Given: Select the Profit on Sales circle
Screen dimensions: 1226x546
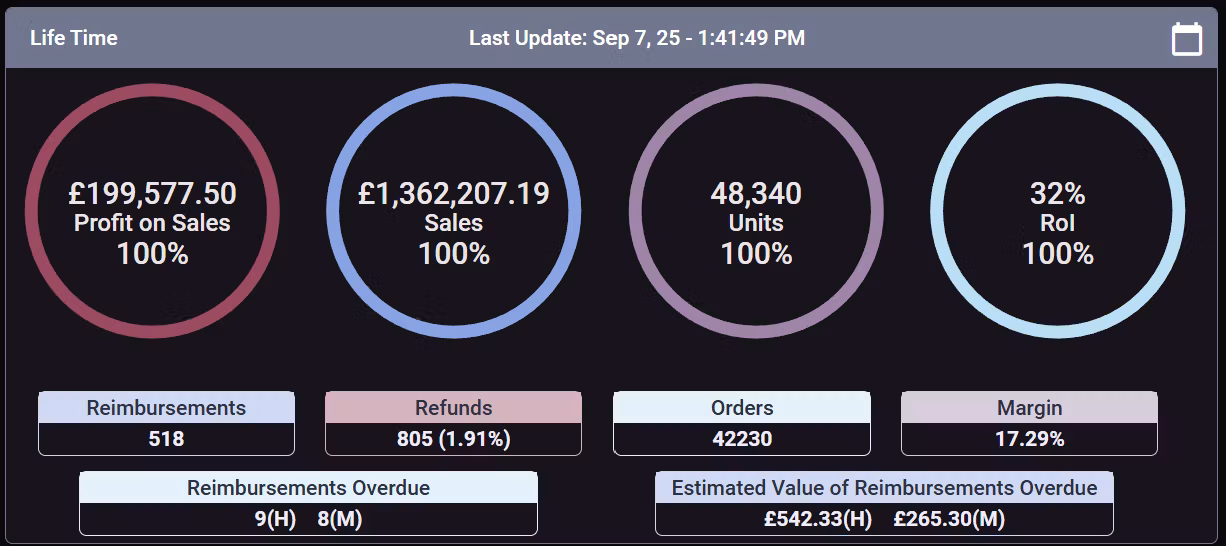Looking at the screenshot, I should [152, 211].
